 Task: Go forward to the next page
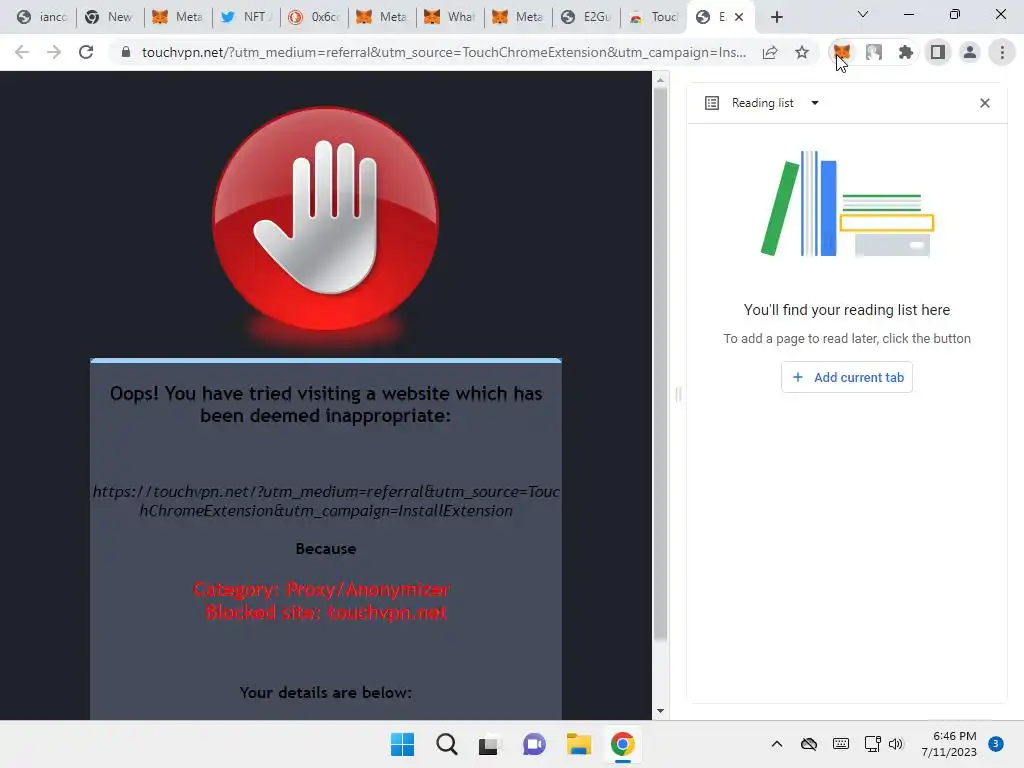54,52
